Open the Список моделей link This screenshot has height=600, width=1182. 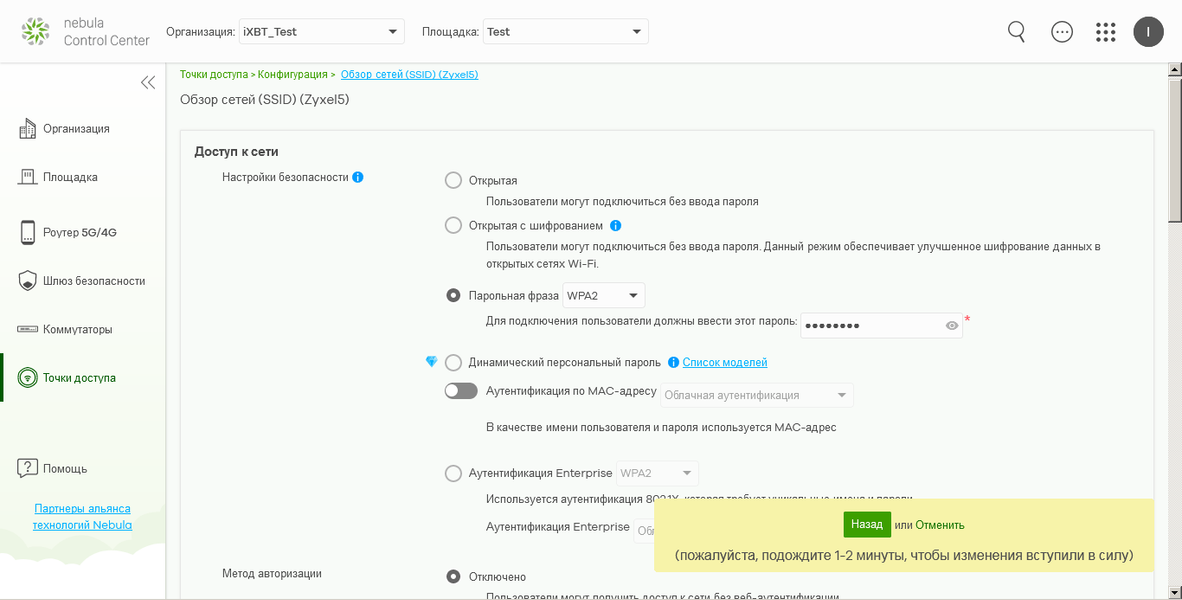tap(725, 362)
